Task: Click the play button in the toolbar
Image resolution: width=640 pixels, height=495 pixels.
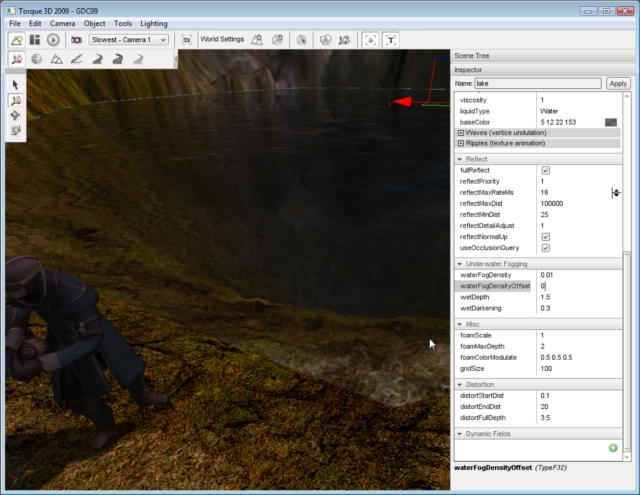Action: pyautogui.click(x=53, y=39)
